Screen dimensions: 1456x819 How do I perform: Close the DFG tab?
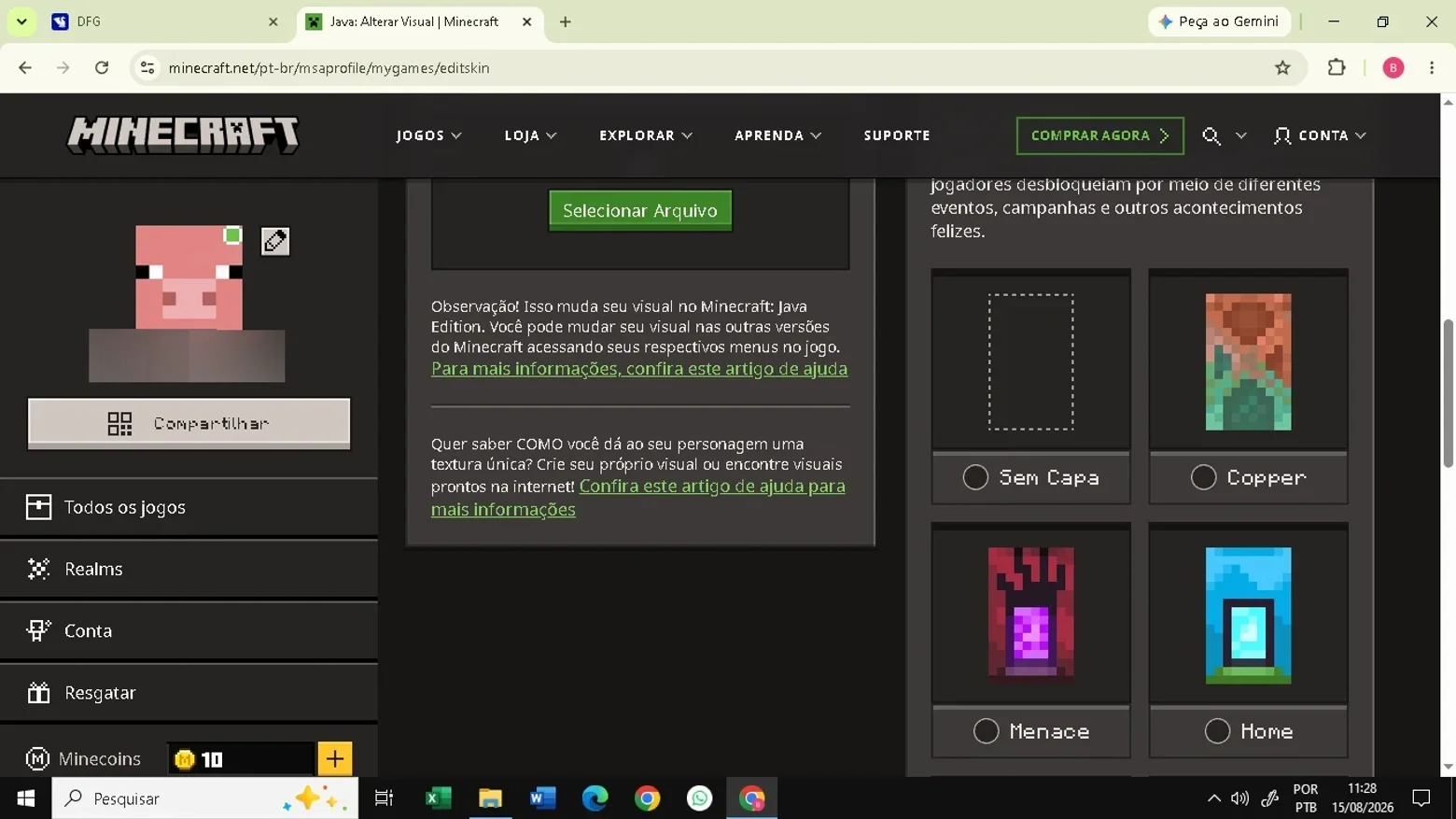(x=273, y=21)
